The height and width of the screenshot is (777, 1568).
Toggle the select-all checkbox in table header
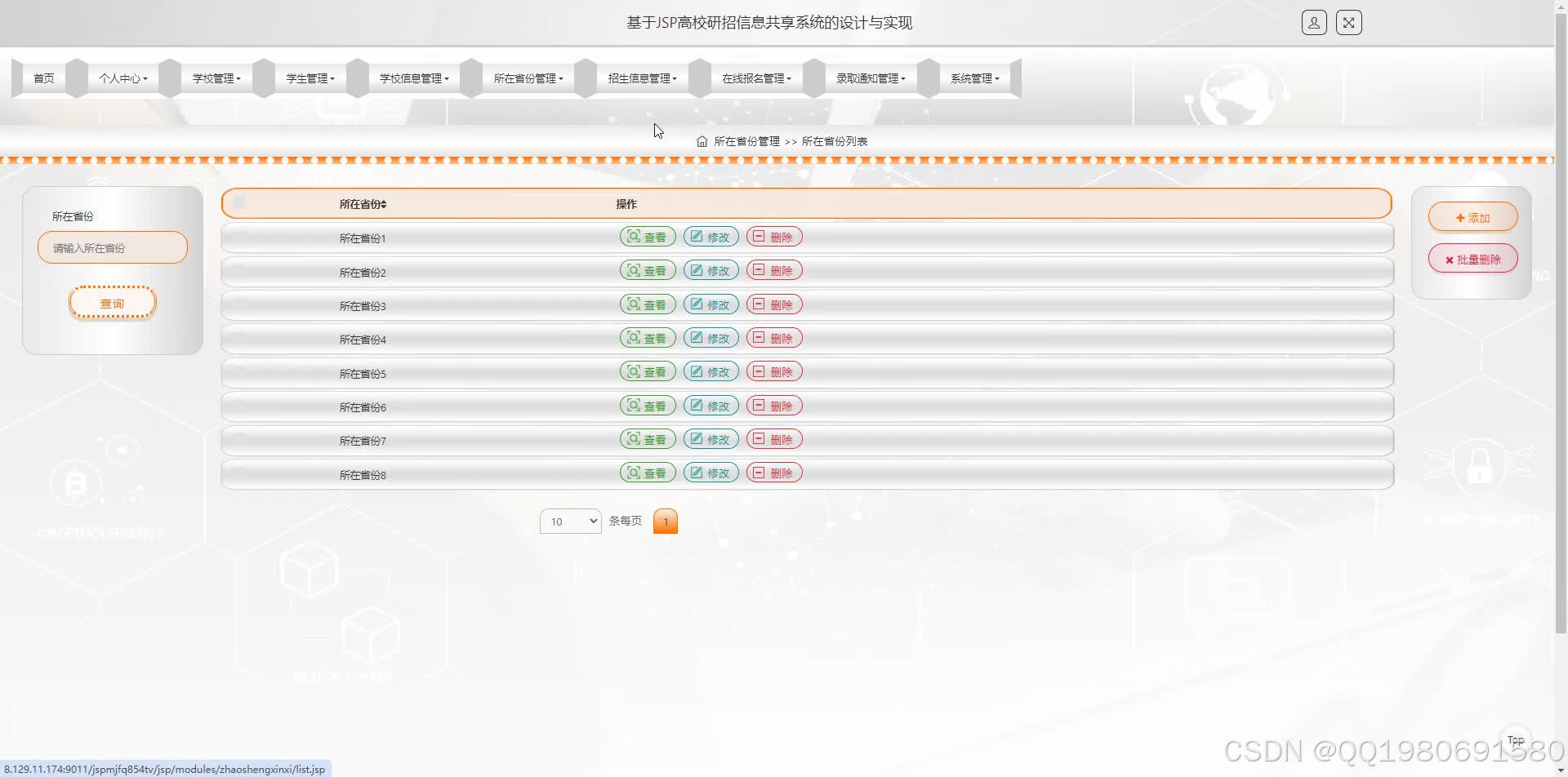click(x=239, y=202)
